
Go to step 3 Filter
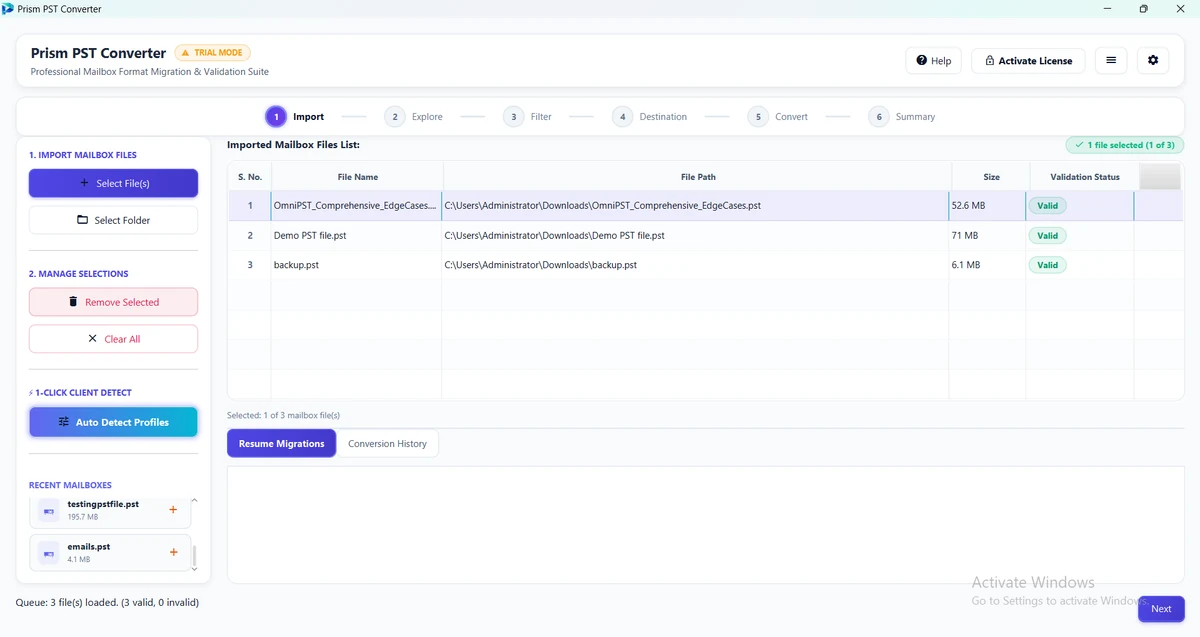tap(527, 117)
